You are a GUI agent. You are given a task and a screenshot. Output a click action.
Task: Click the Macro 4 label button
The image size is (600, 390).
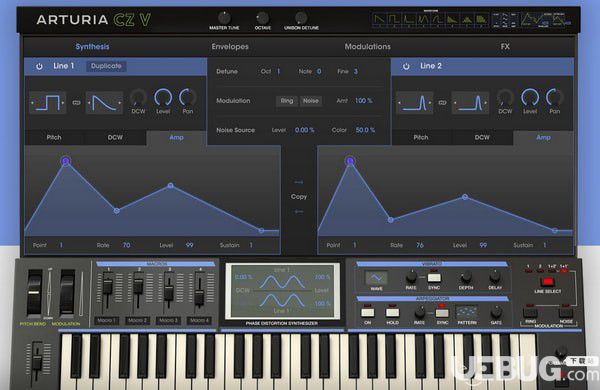[x=199, y=320]
